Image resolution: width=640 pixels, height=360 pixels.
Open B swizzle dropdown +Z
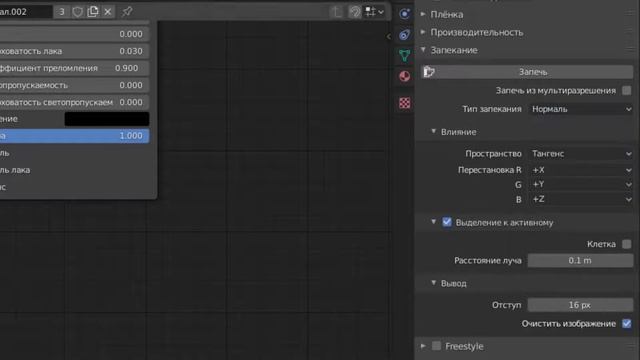click(x=580, y=199)
